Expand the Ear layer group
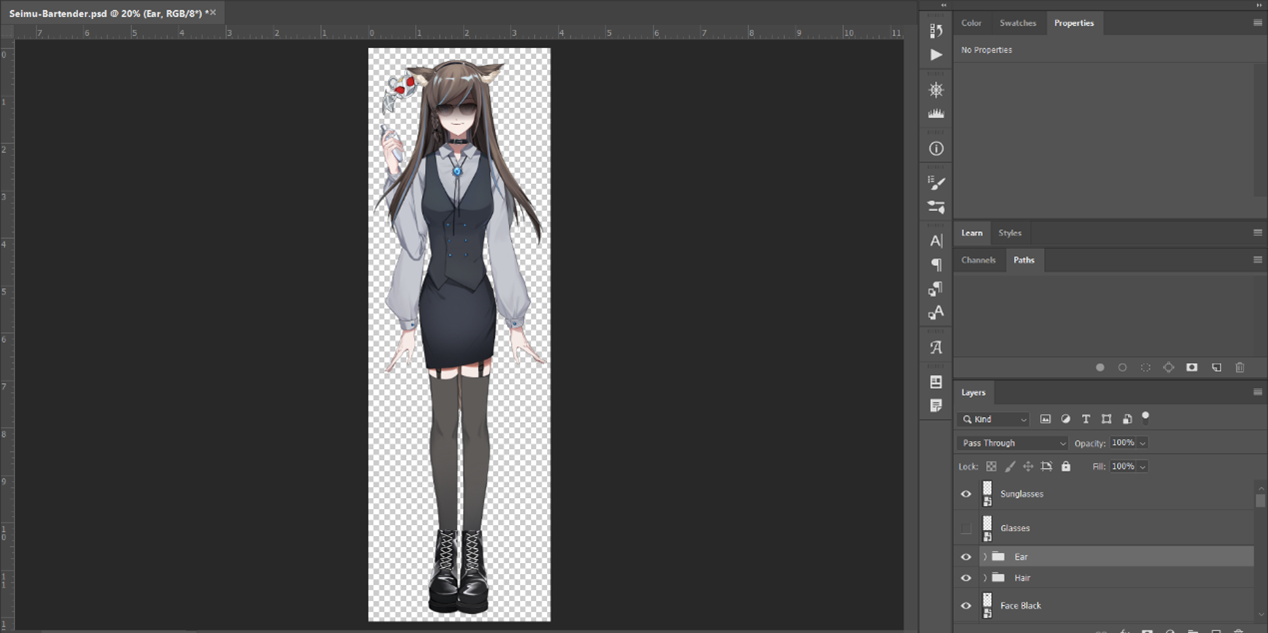The height and width of the screenshot is (633, 1268). (x=985, y=557)
